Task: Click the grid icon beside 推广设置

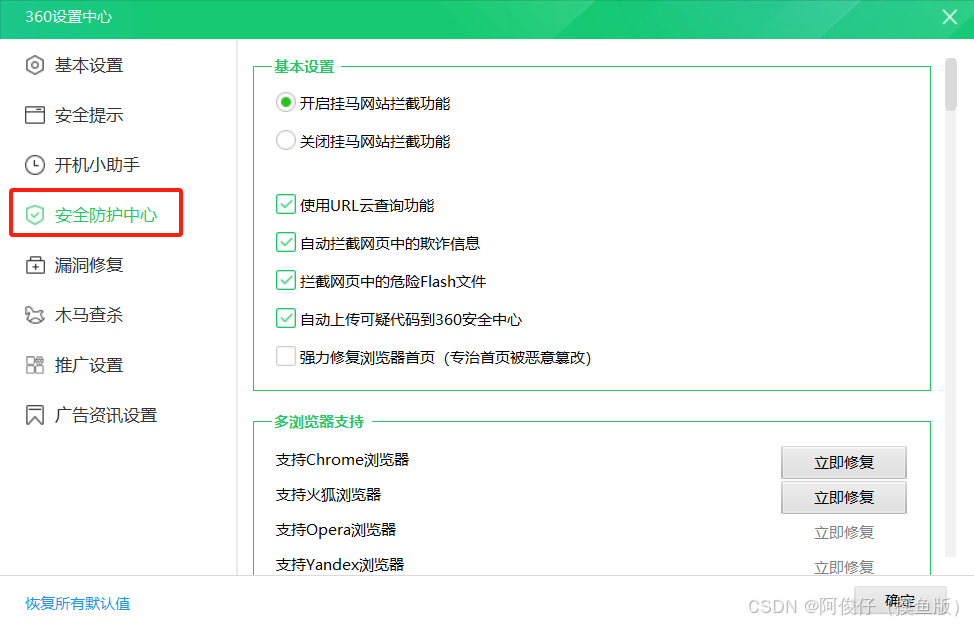Action: coord(35,365)
